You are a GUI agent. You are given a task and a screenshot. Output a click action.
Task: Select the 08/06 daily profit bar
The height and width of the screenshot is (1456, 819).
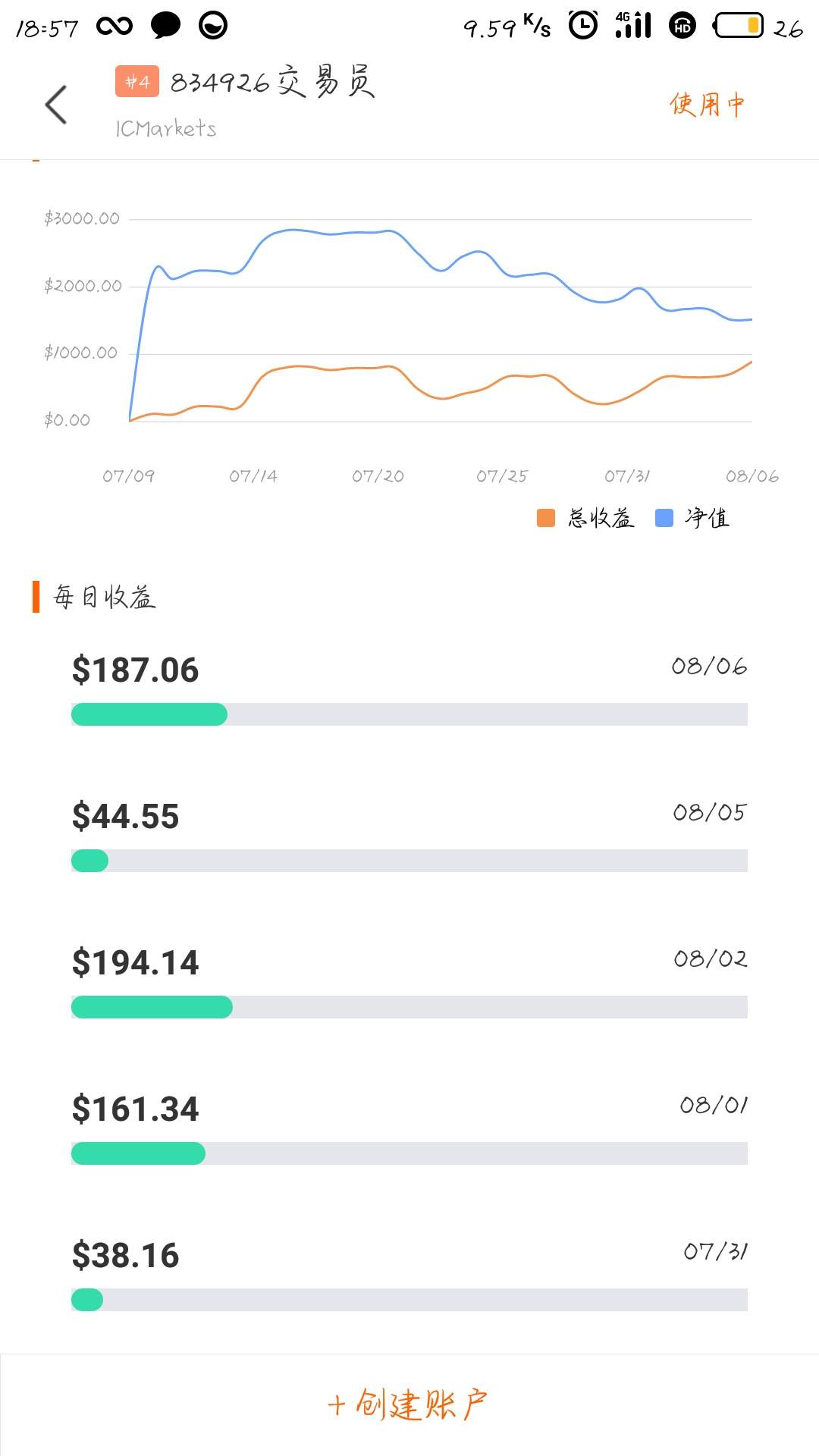409,714
